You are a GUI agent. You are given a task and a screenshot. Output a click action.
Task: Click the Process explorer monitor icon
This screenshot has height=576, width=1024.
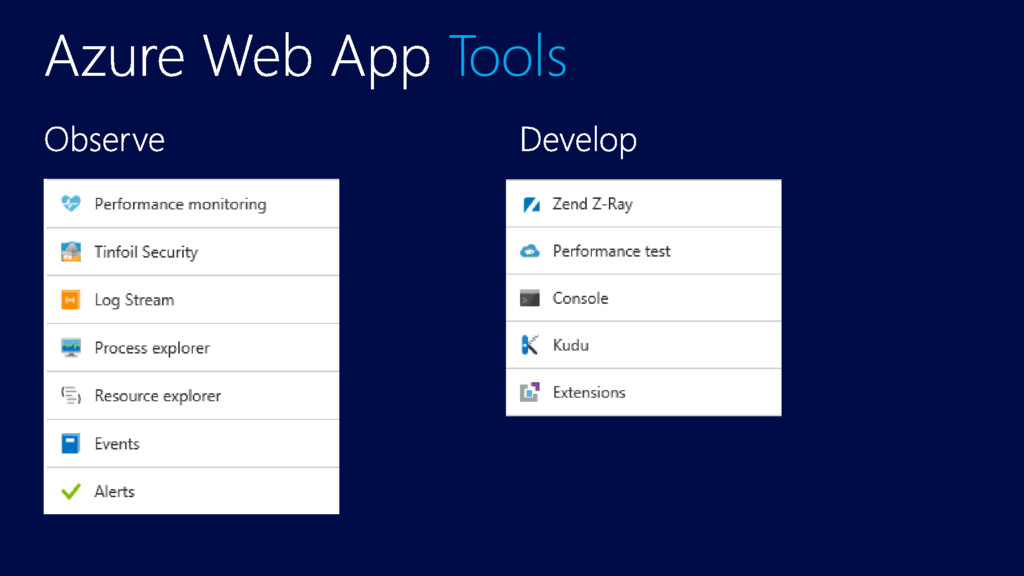[x=71, y=347]
